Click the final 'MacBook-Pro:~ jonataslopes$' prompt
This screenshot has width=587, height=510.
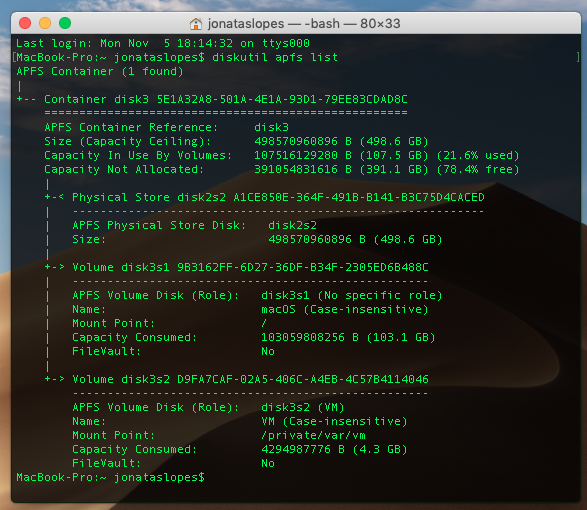click(110, 477)
